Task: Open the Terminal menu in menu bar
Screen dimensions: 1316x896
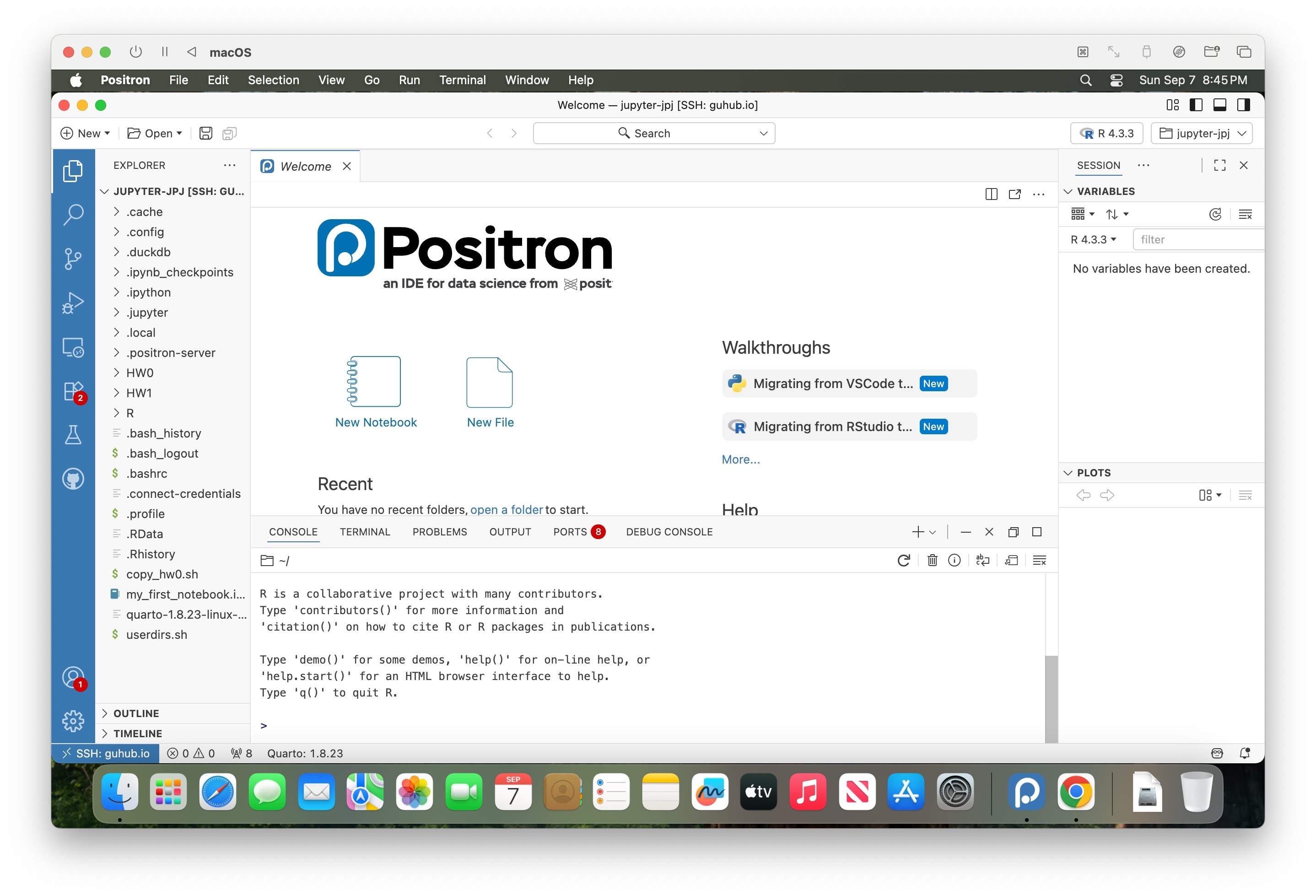Action: point(462,80)
